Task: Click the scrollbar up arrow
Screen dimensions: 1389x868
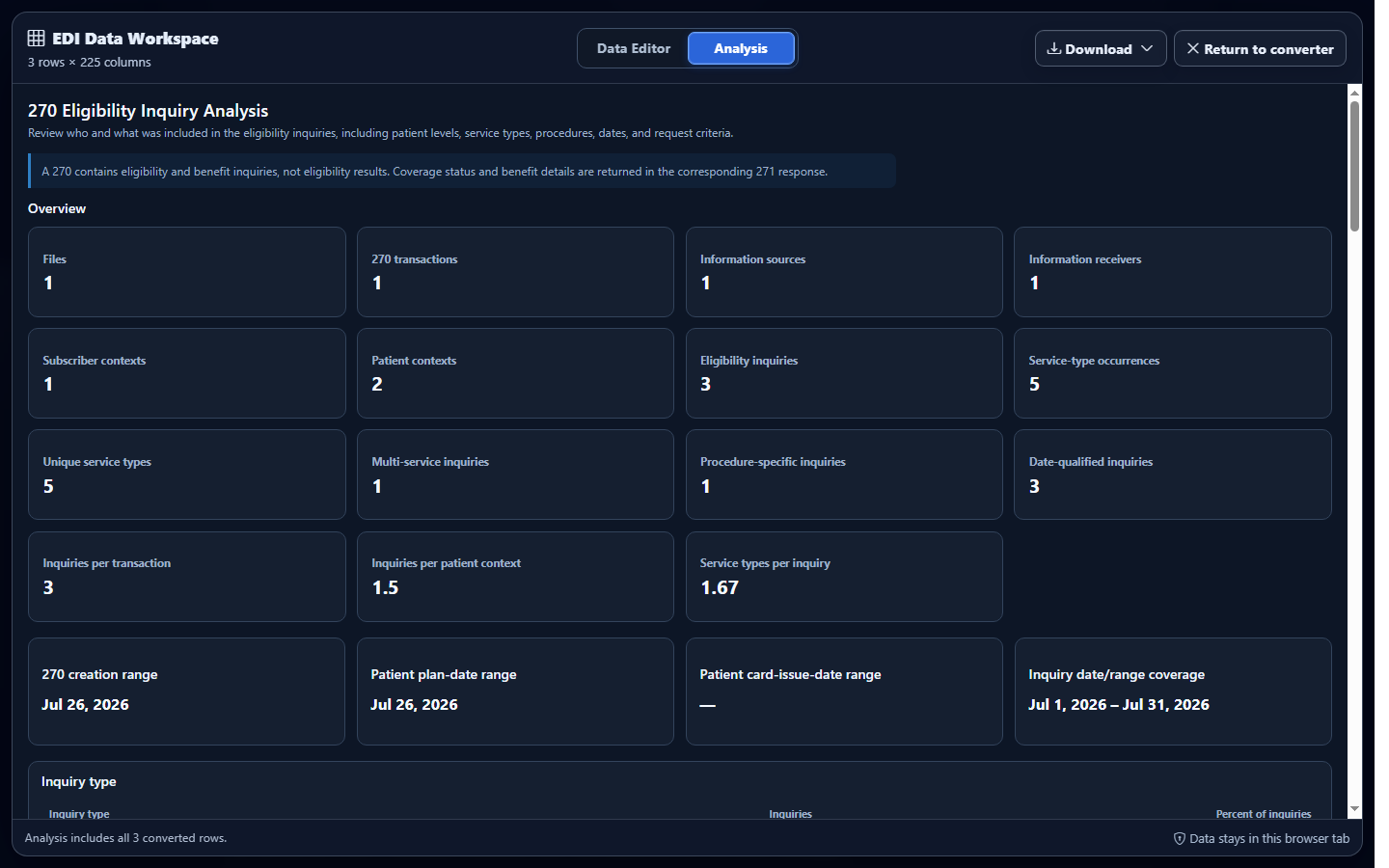Action: [1354, 93]
